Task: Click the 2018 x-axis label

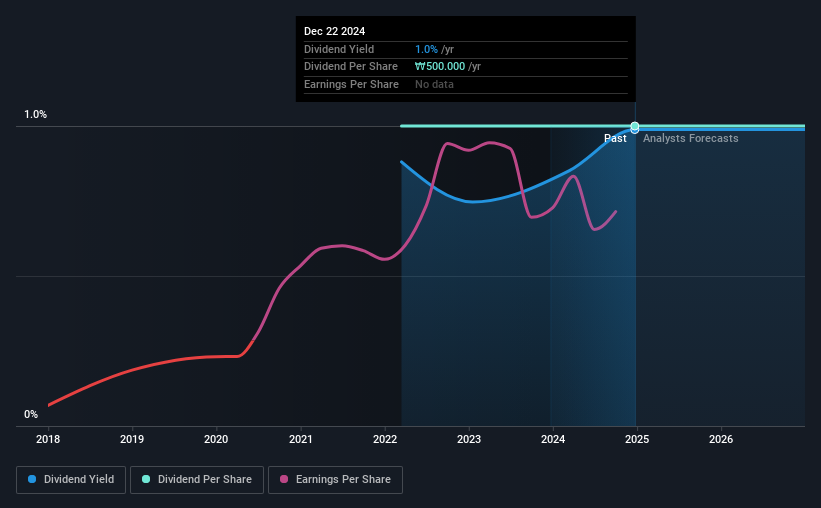Action: pyautogui.click(x=48, y=439)
